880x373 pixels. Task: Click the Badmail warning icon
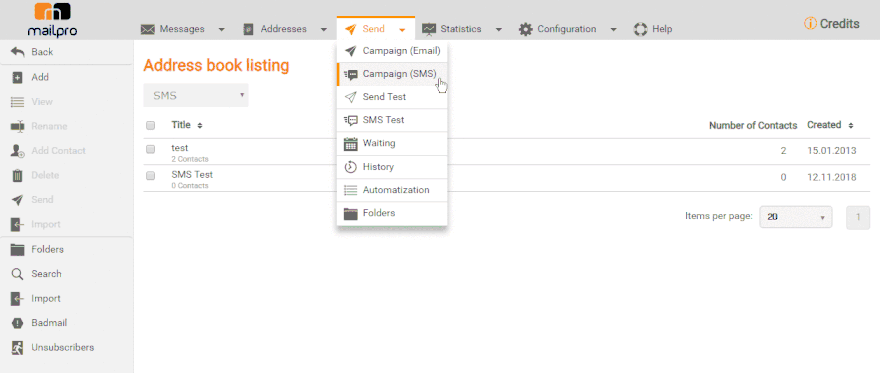(17, 323)
